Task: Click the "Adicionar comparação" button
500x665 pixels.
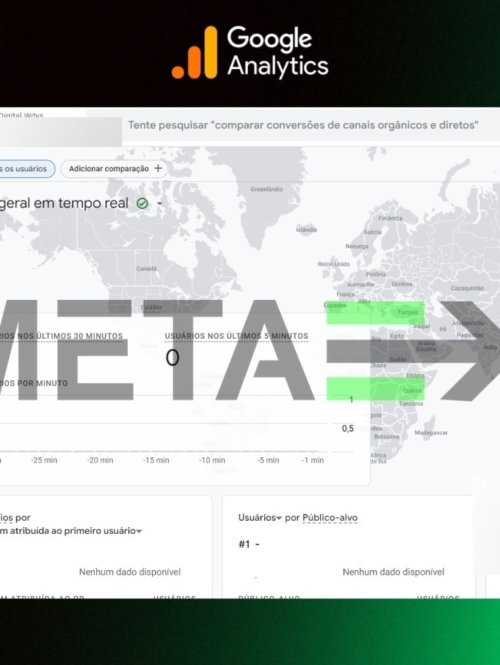Action: 114,169
